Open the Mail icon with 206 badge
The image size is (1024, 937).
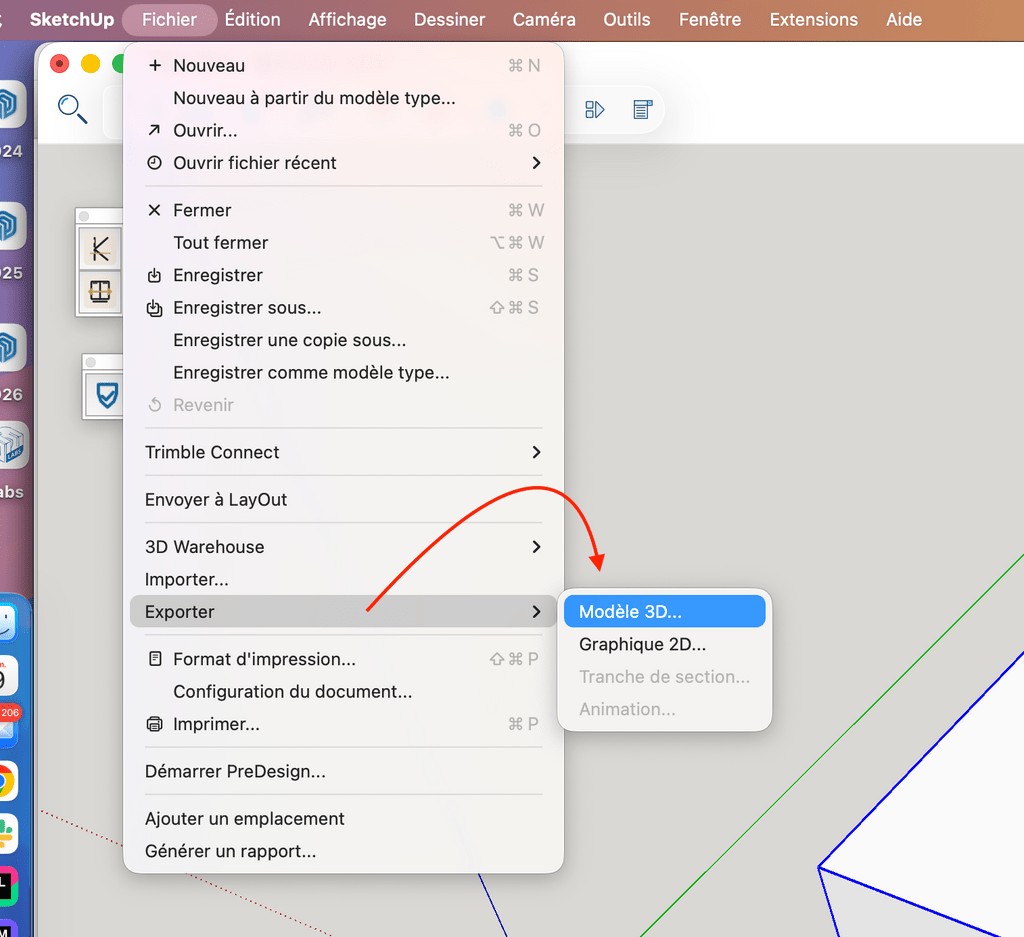pyautogui.click(x=7, y=726)
